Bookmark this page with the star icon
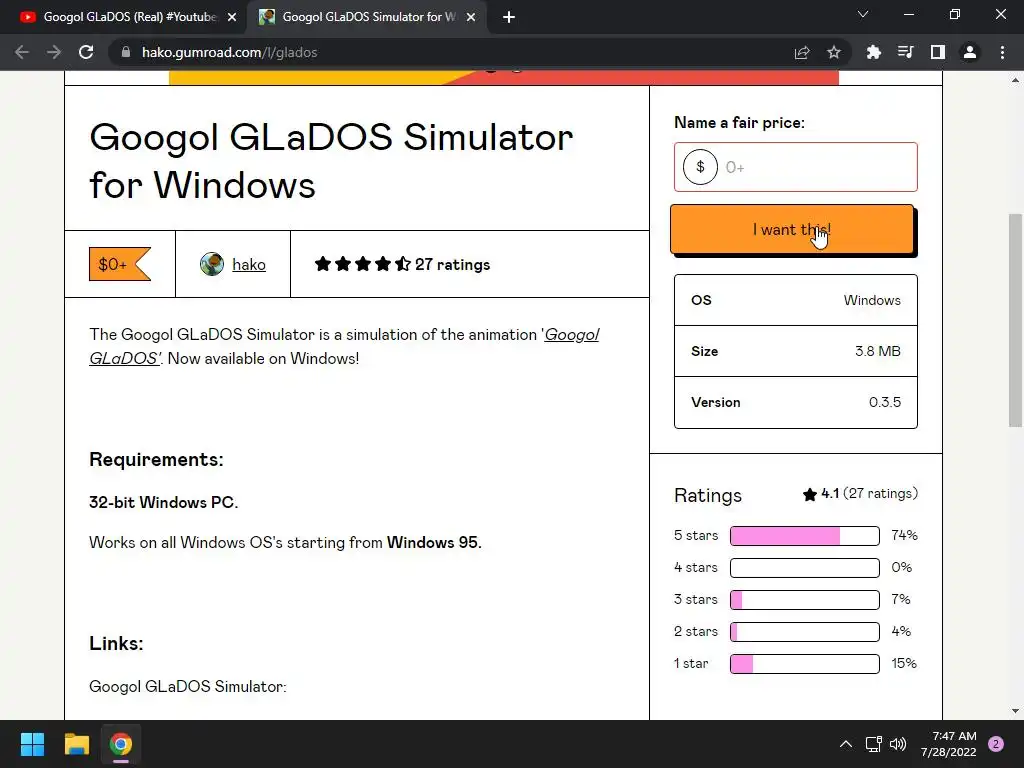 pyautogui.click(x=834, y=52)
